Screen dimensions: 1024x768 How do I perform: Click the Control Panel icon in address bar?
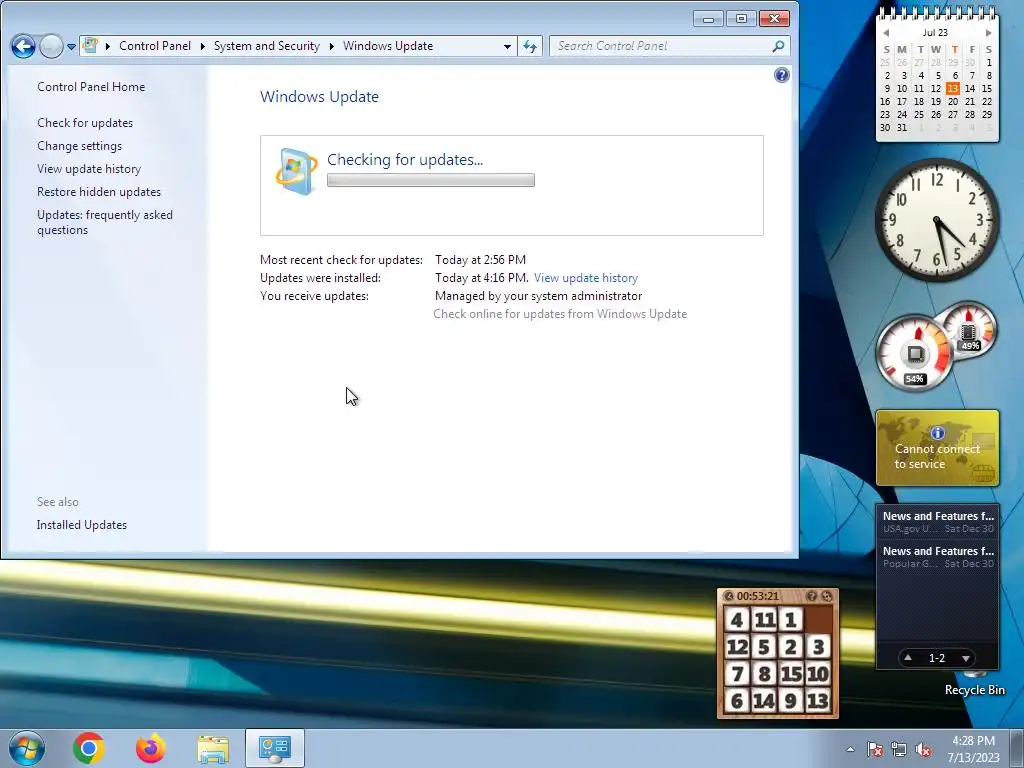[91, 46]
